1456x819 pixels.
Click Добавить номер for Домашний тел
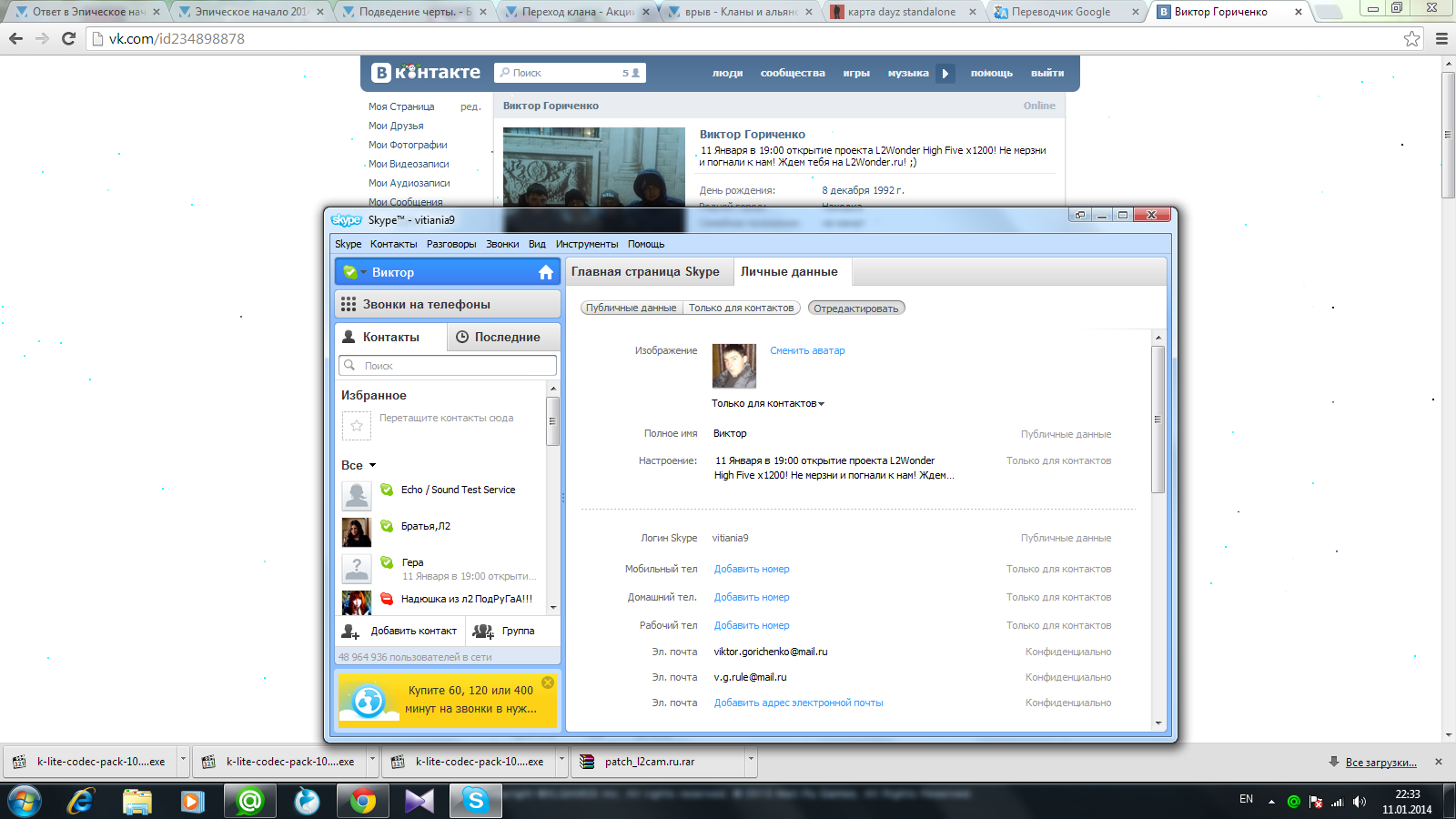click(x=752, y=597)
